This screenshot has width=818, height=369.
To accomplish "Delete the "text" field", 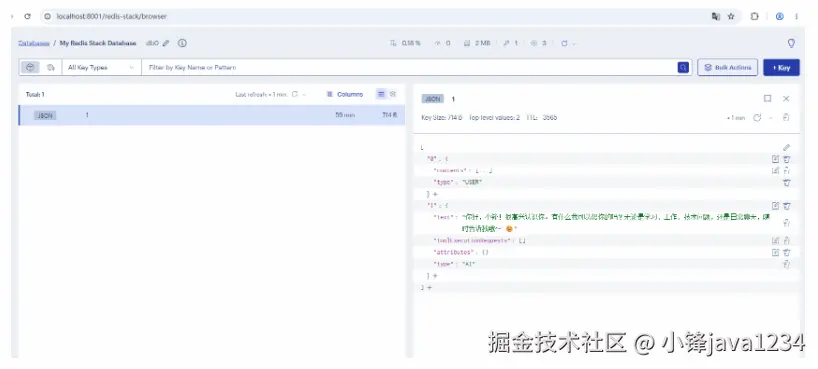I will pos(787,223).
